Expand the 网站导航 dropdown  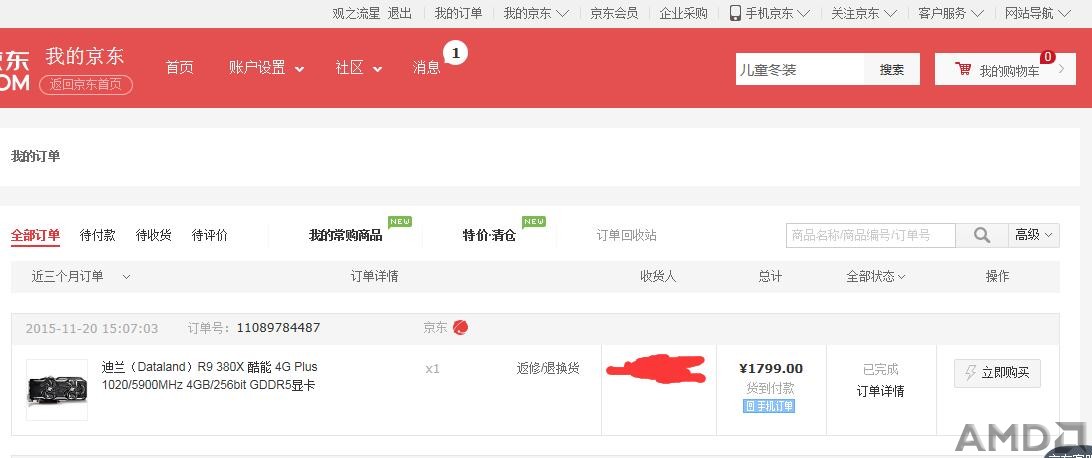(x=1038, y=13)
